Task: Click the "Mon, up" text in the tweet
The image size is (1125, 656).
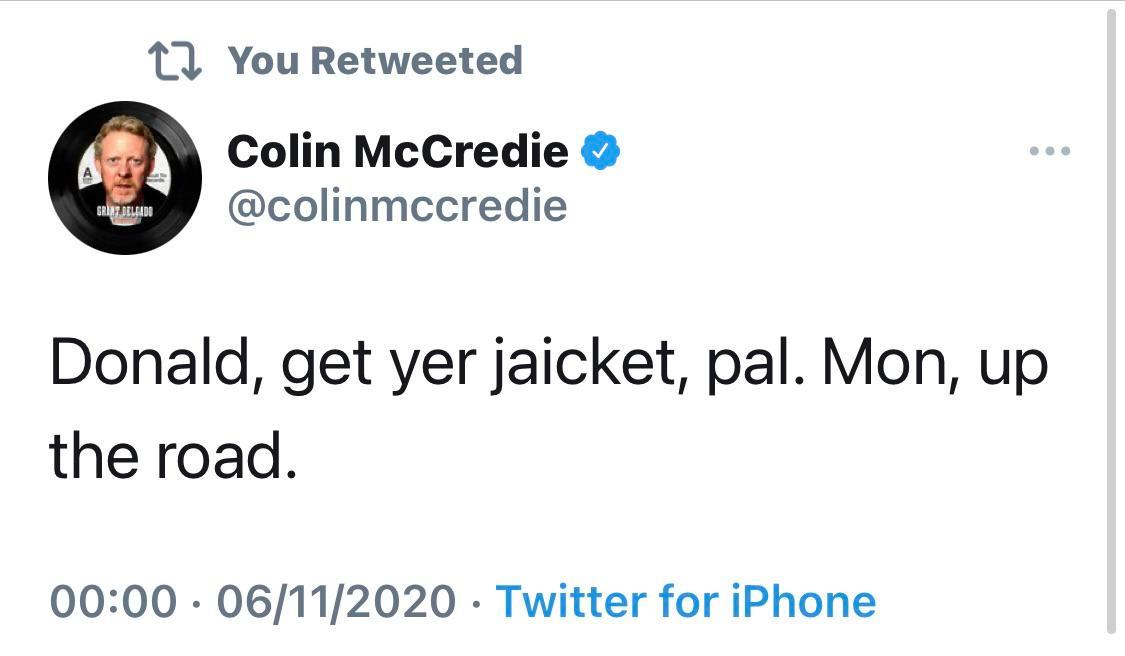Action: (933, 366)
